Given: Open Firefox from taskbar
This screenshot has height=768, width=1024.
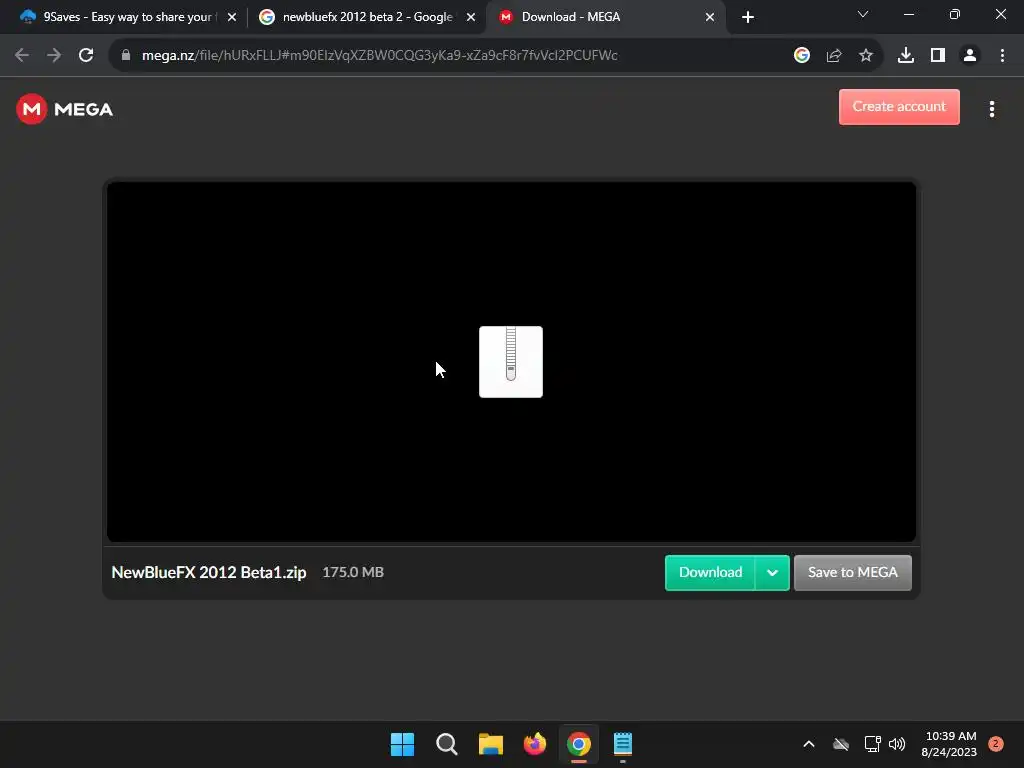Looking at the screenshot, I should [535, 744].
